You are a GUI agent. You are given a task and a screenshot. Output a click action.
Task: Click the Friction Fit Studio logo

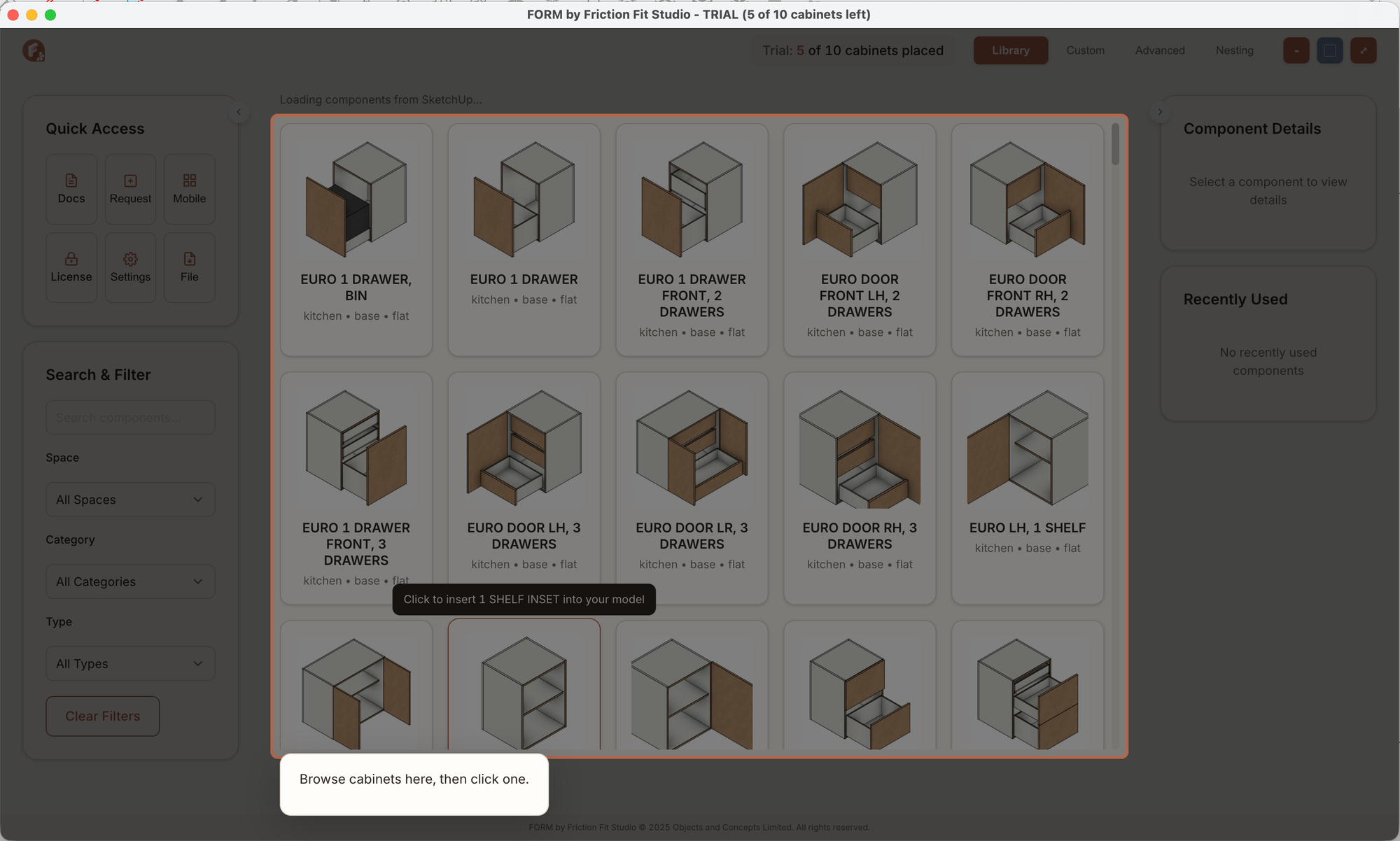[x=34, y=50]
